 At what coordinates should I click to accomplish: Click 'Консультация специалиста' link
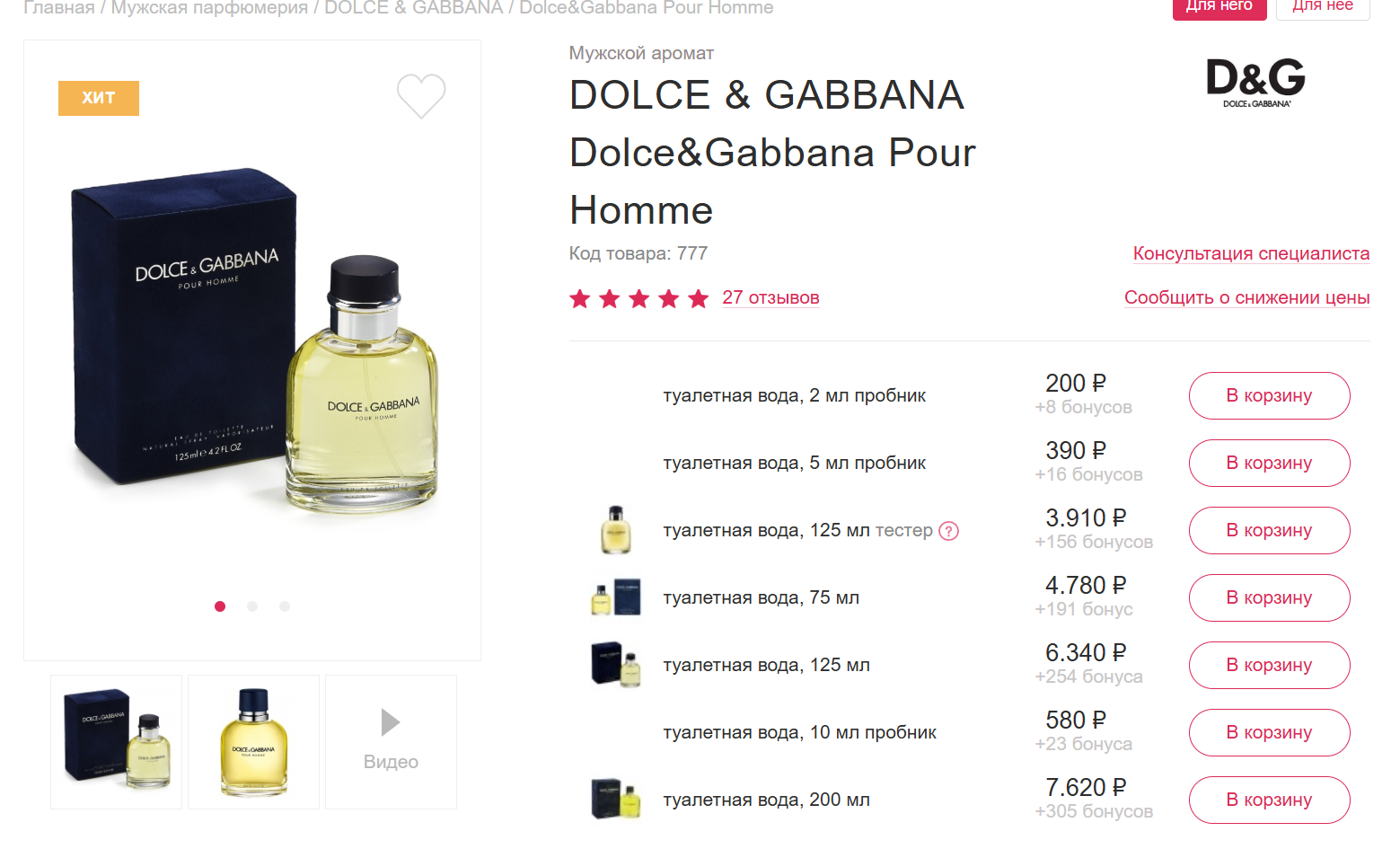1251,253
